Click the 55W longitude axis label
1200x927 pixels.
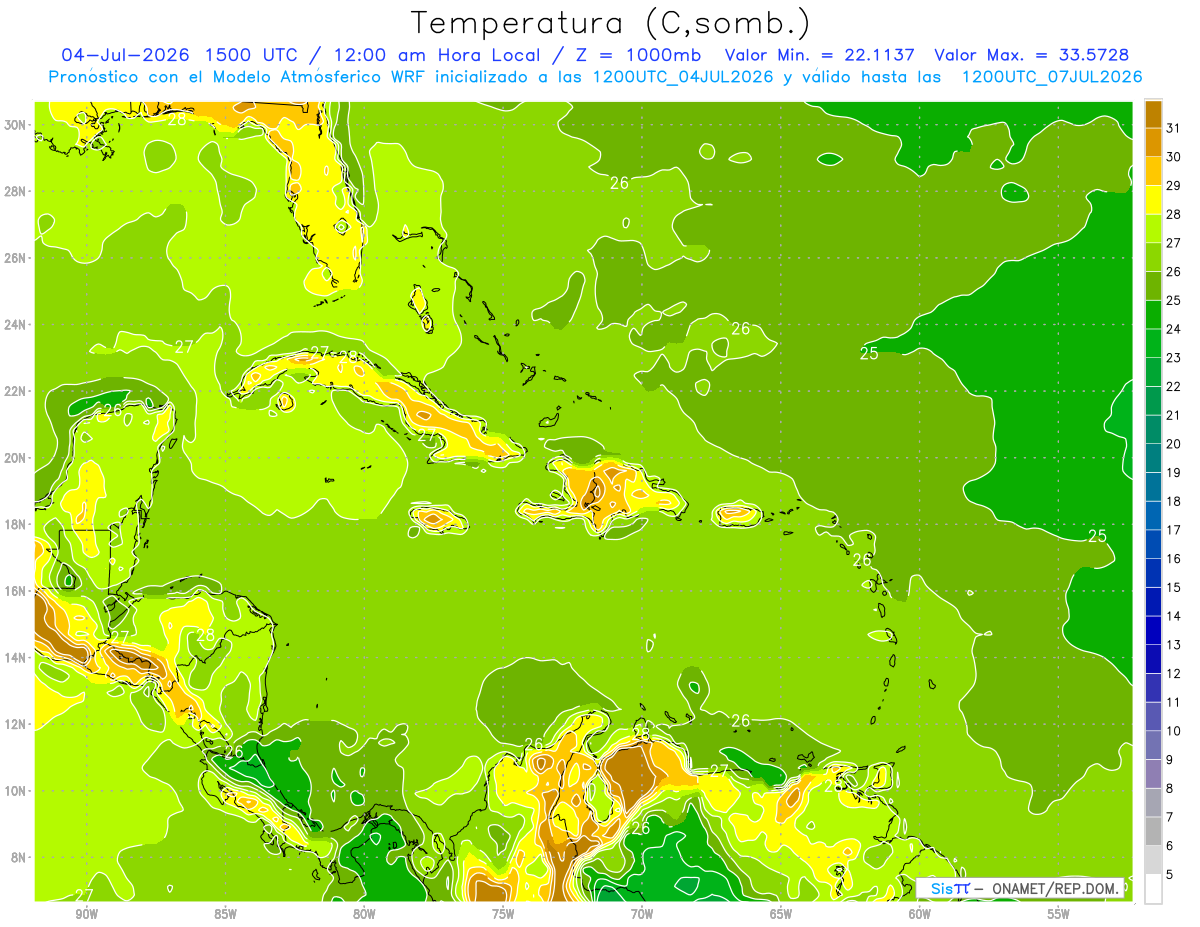point(1059,915)
